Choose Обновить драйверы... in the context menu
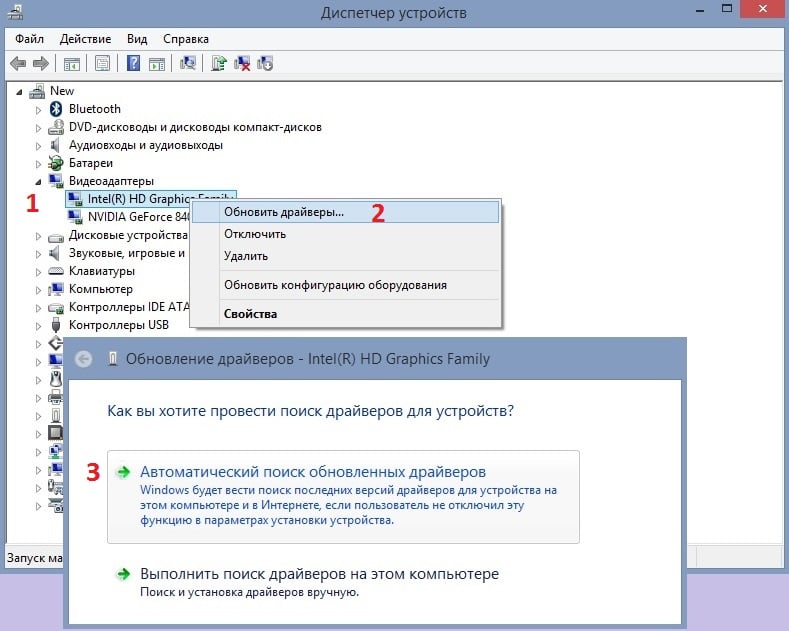This screenshot has width=789, height=631. point(346,212)
